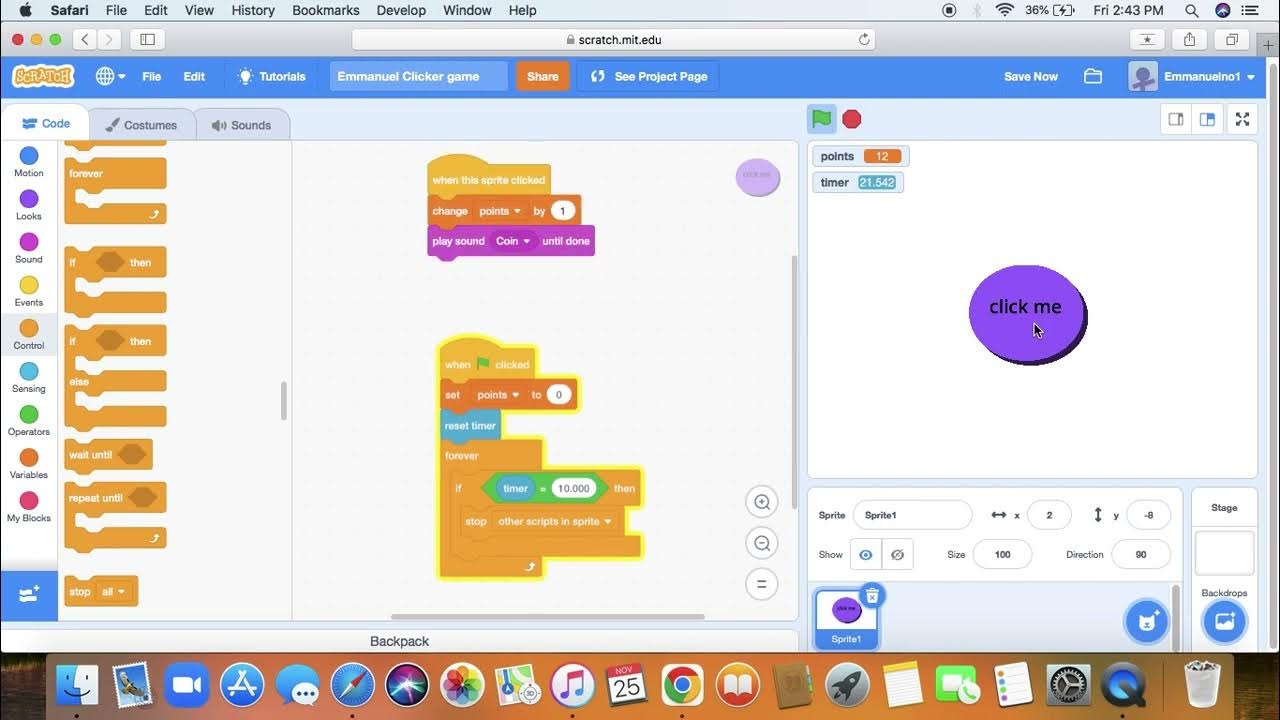Screen dimensions: 1280x720
Task: Open My Stuff folder icon
Action: [1093, 76]
